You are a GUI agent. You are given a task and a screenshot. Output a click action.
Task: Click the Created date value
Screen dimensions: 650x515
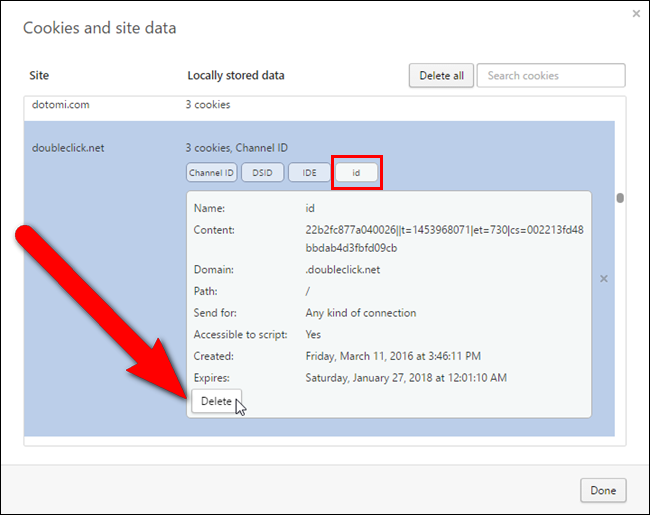[x=393, y=356]
